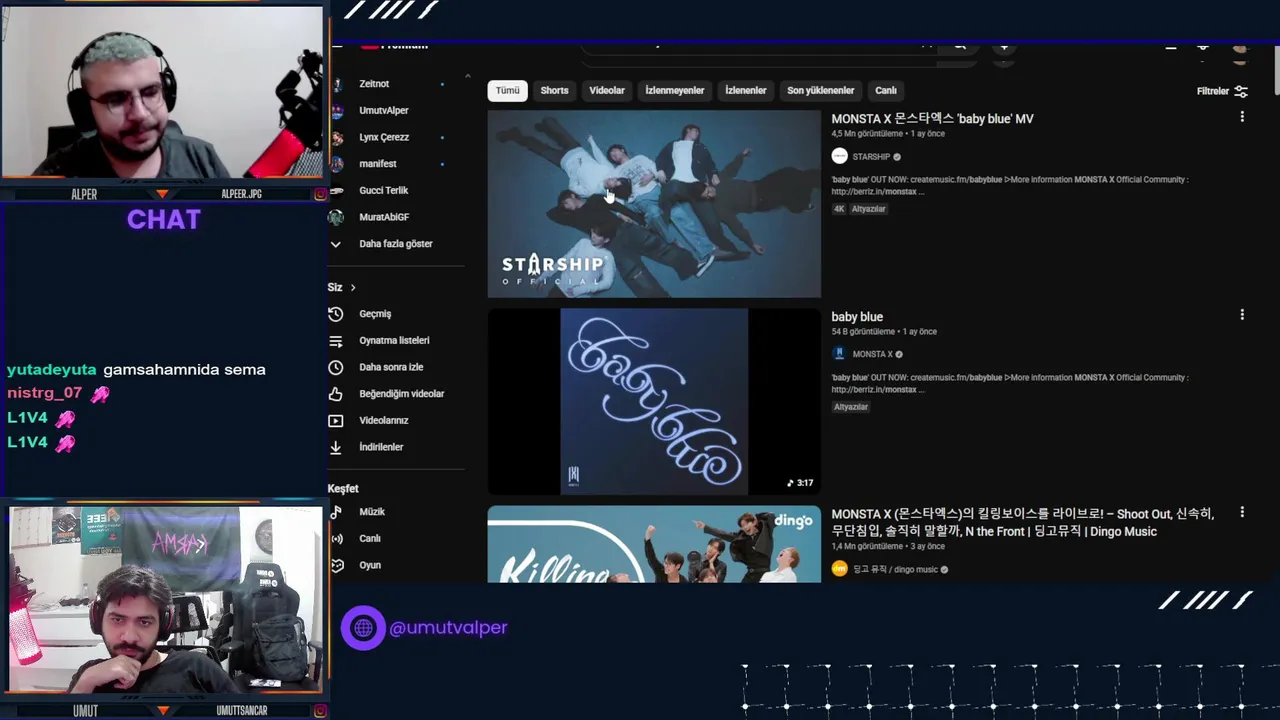
Task: Open Beğendiğim videolar liked videos
Action: [401, 394]
